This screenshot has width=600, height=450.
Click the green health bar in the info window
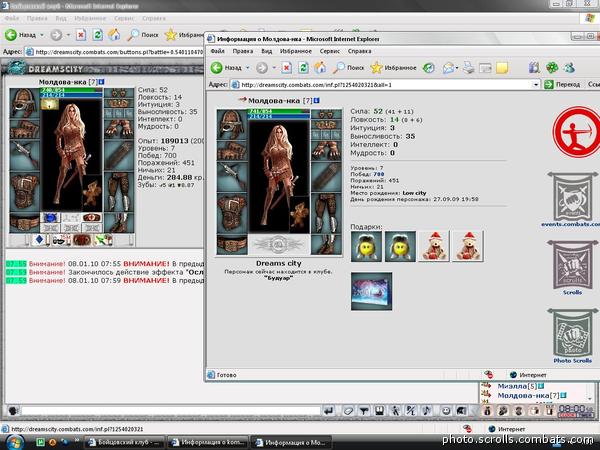click(x=279, y=111)
